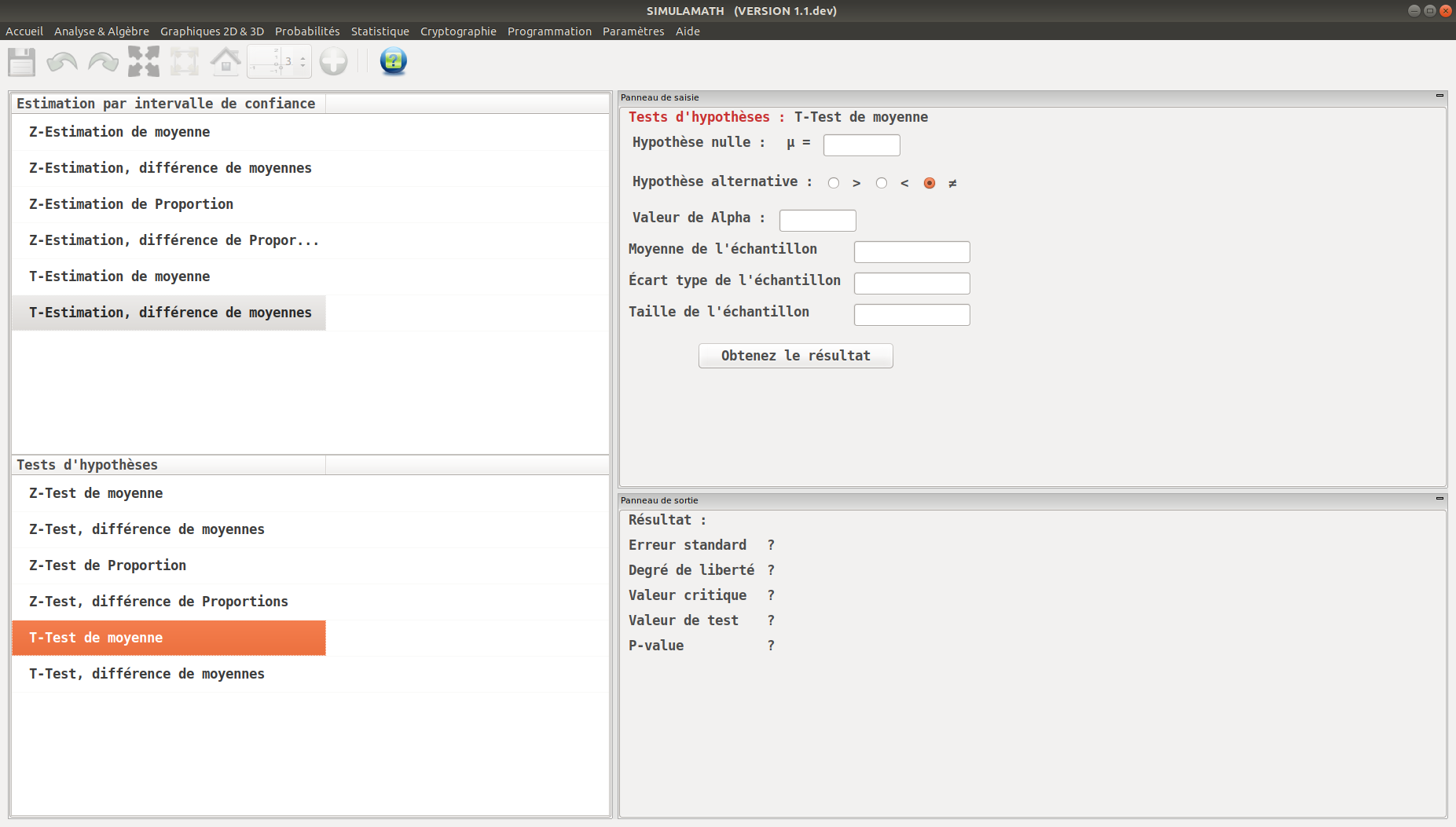
Task: Select Z-Estimation de moyenne
Action: click(169, 132)
